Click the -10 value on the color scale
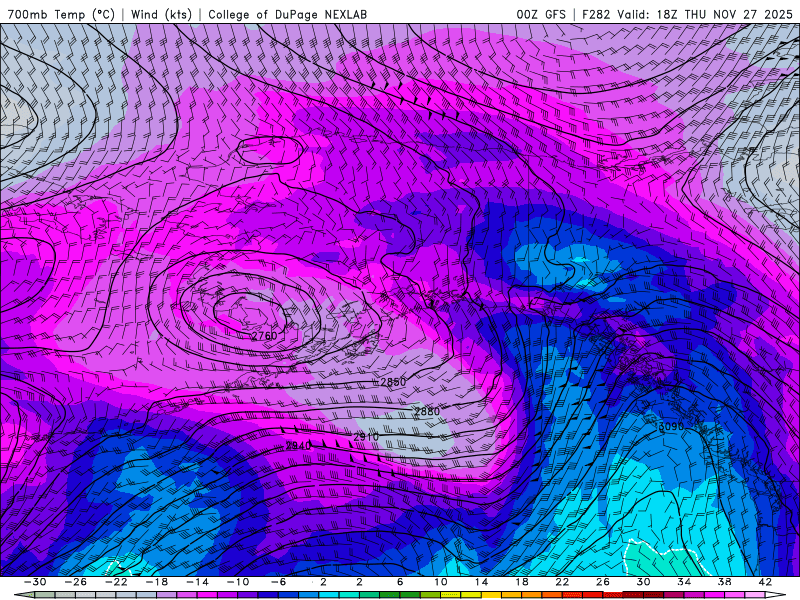 tap(237, 582)
